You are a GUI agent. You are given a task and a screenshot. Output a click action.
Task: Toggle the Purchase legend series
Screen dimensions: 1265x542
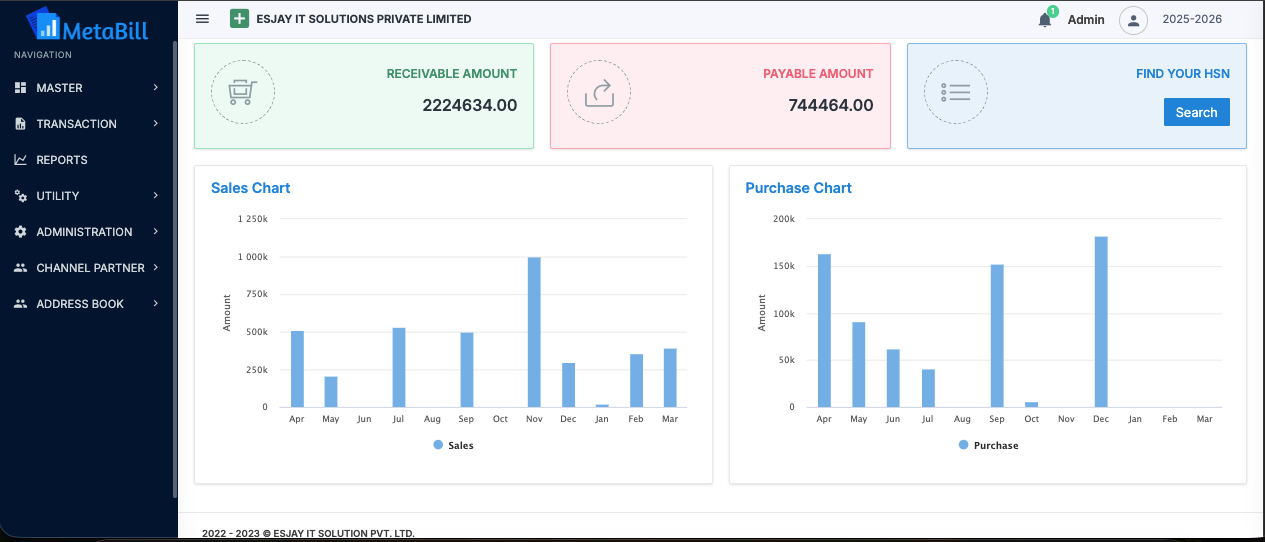(988, 445)
